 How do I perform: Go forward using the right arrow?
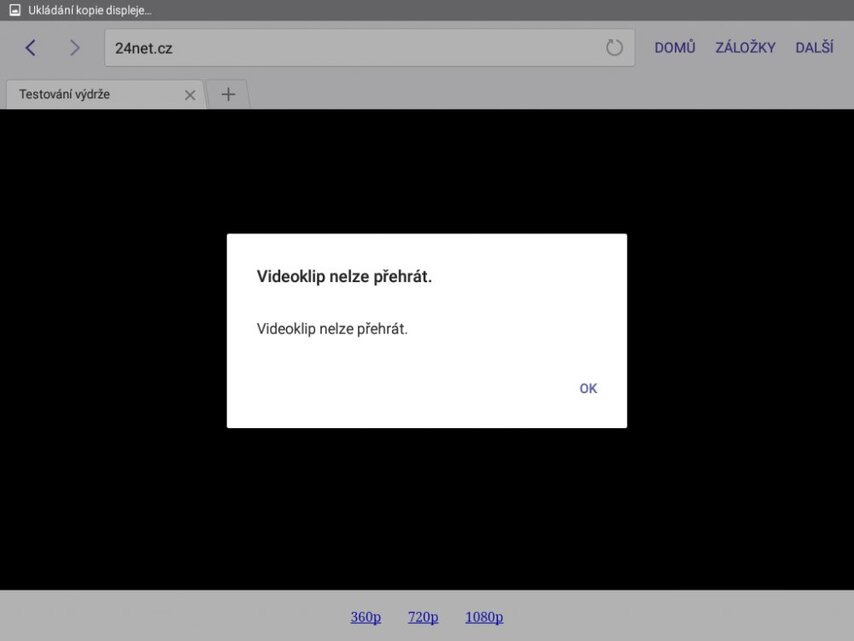[74, 48]
